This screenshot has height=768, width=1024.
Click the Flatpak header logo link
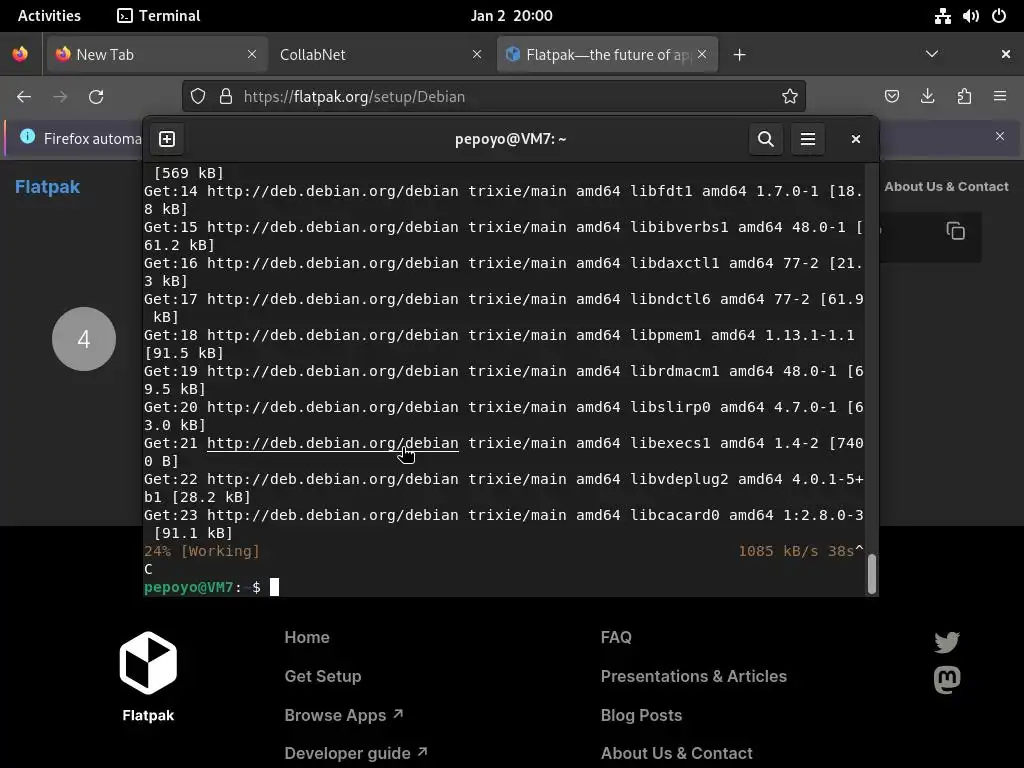(x=47, y=187)
